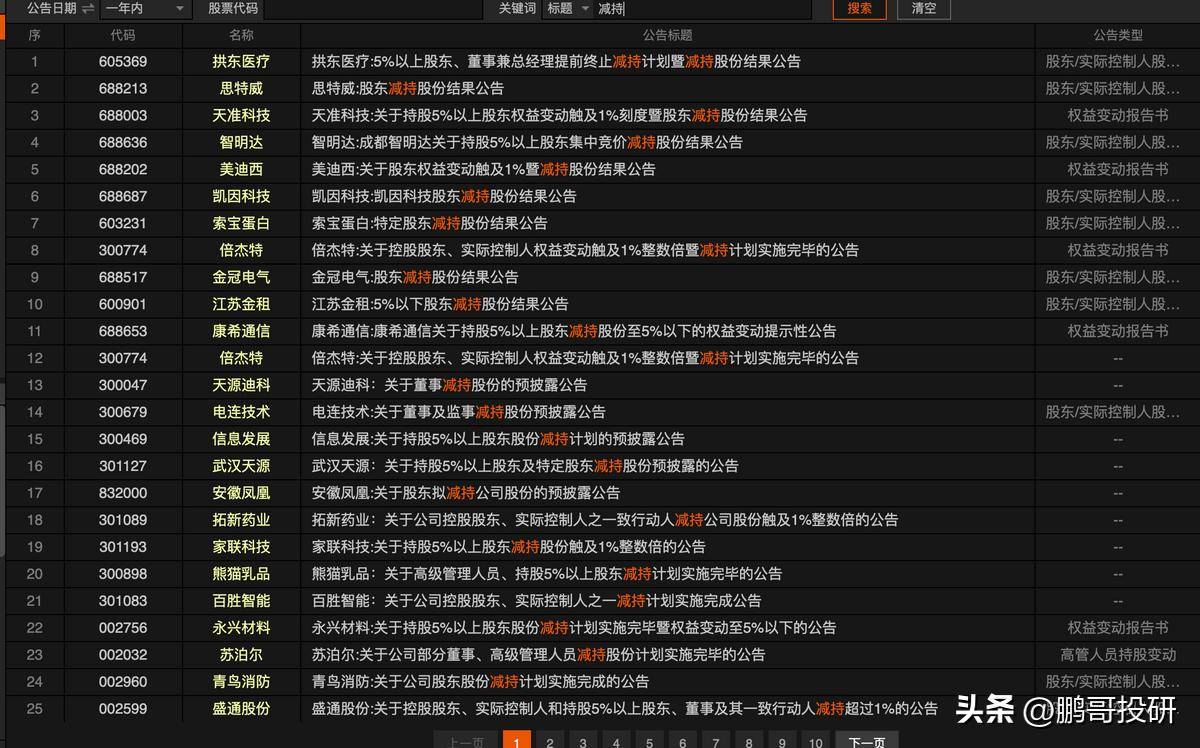Open stock name 家联科技
This screenshot has width=1200, height=748.
point(241,547)
